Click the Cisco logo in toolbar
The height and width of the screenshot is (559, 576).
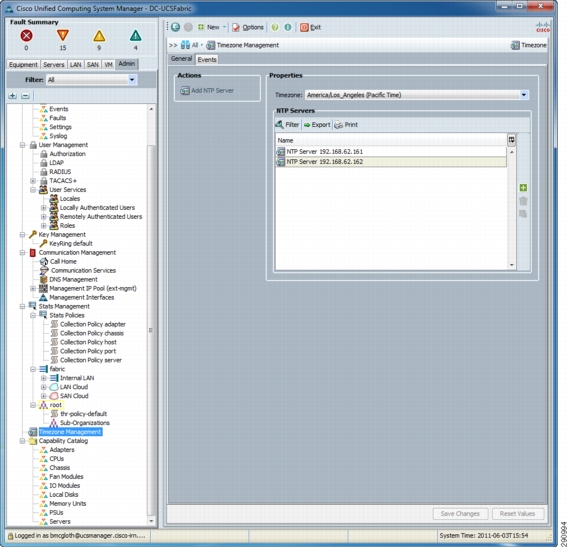543,27
